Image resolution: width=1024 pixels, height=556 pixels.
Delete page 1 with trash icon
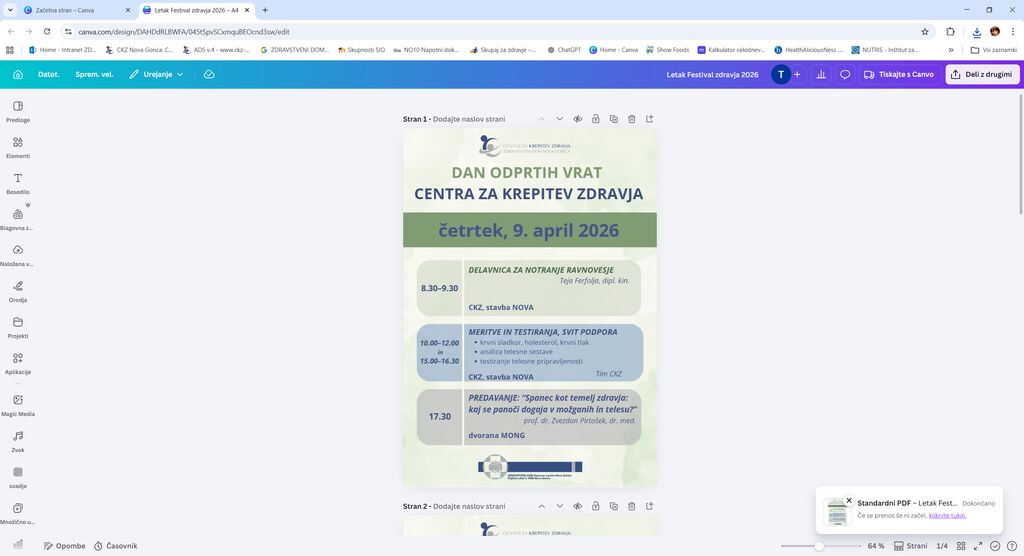coord(631,119)
